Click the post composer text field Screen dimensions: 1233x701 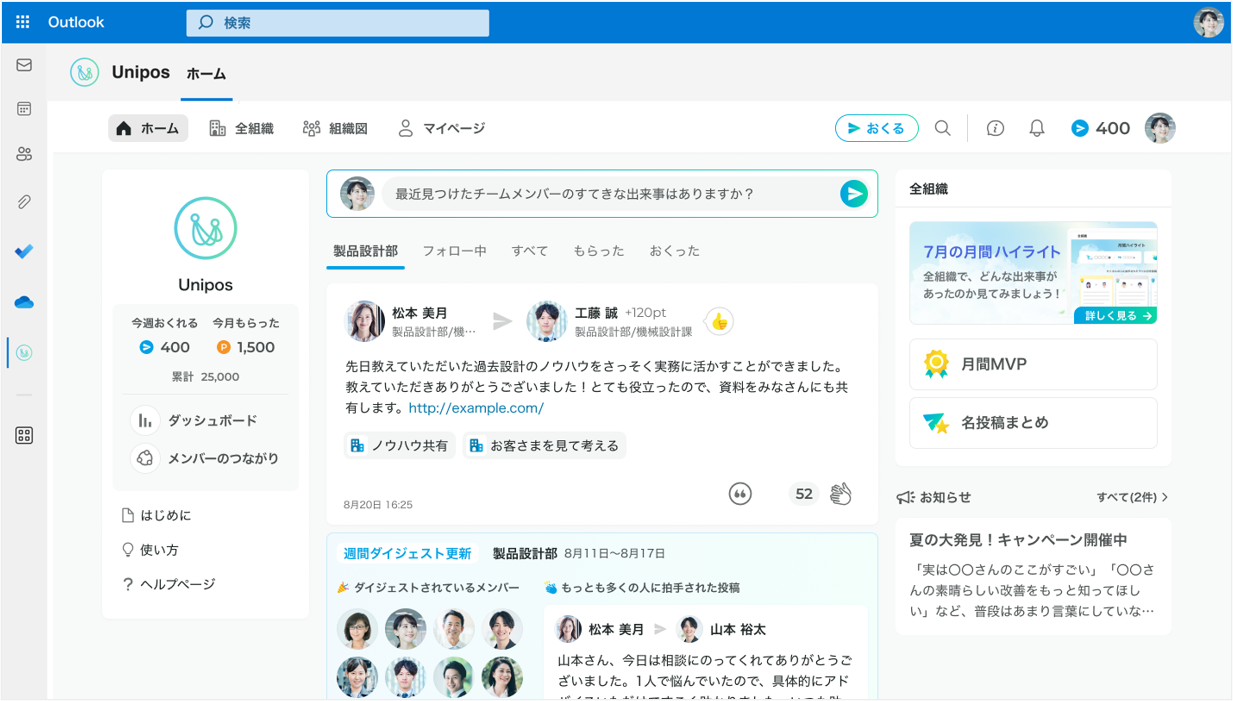[608, 194]
